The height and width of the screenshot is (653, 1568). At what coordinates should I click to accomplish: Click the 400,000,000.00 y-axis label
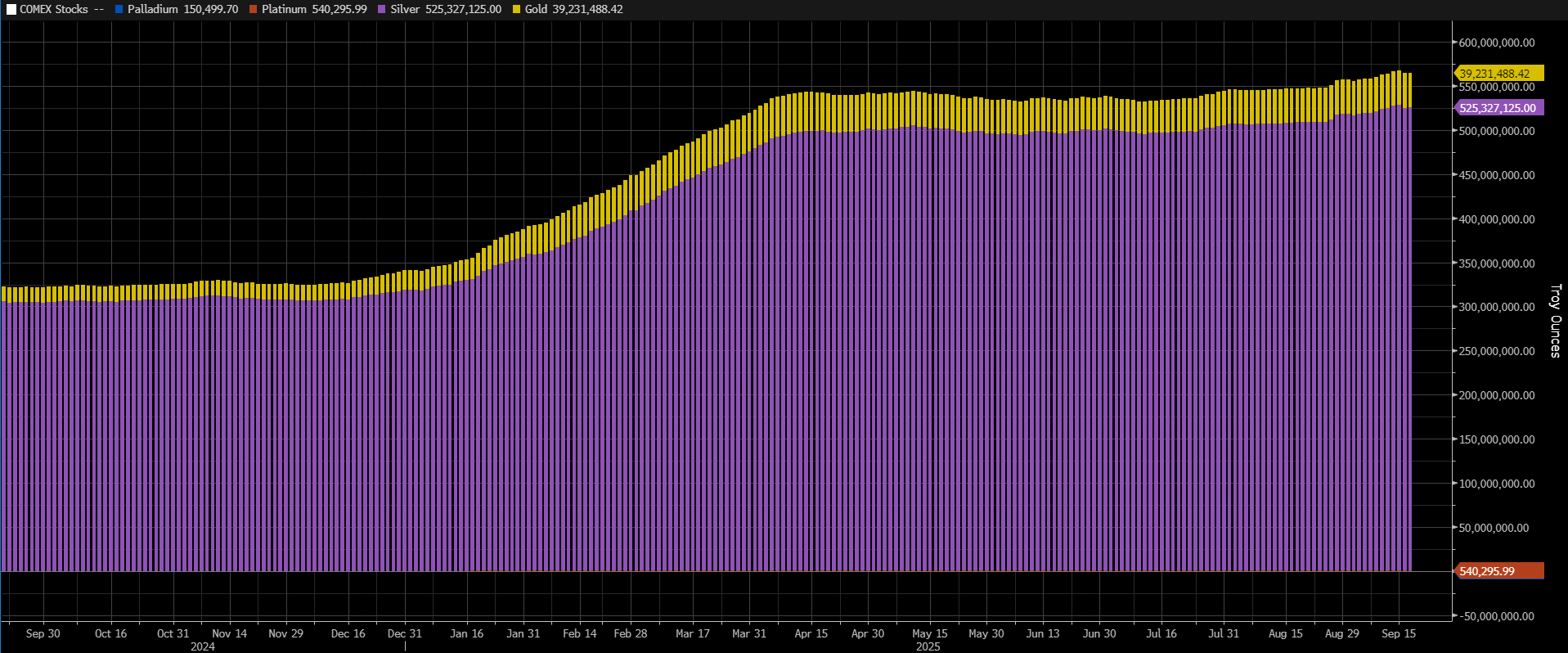pos(1497,219)
